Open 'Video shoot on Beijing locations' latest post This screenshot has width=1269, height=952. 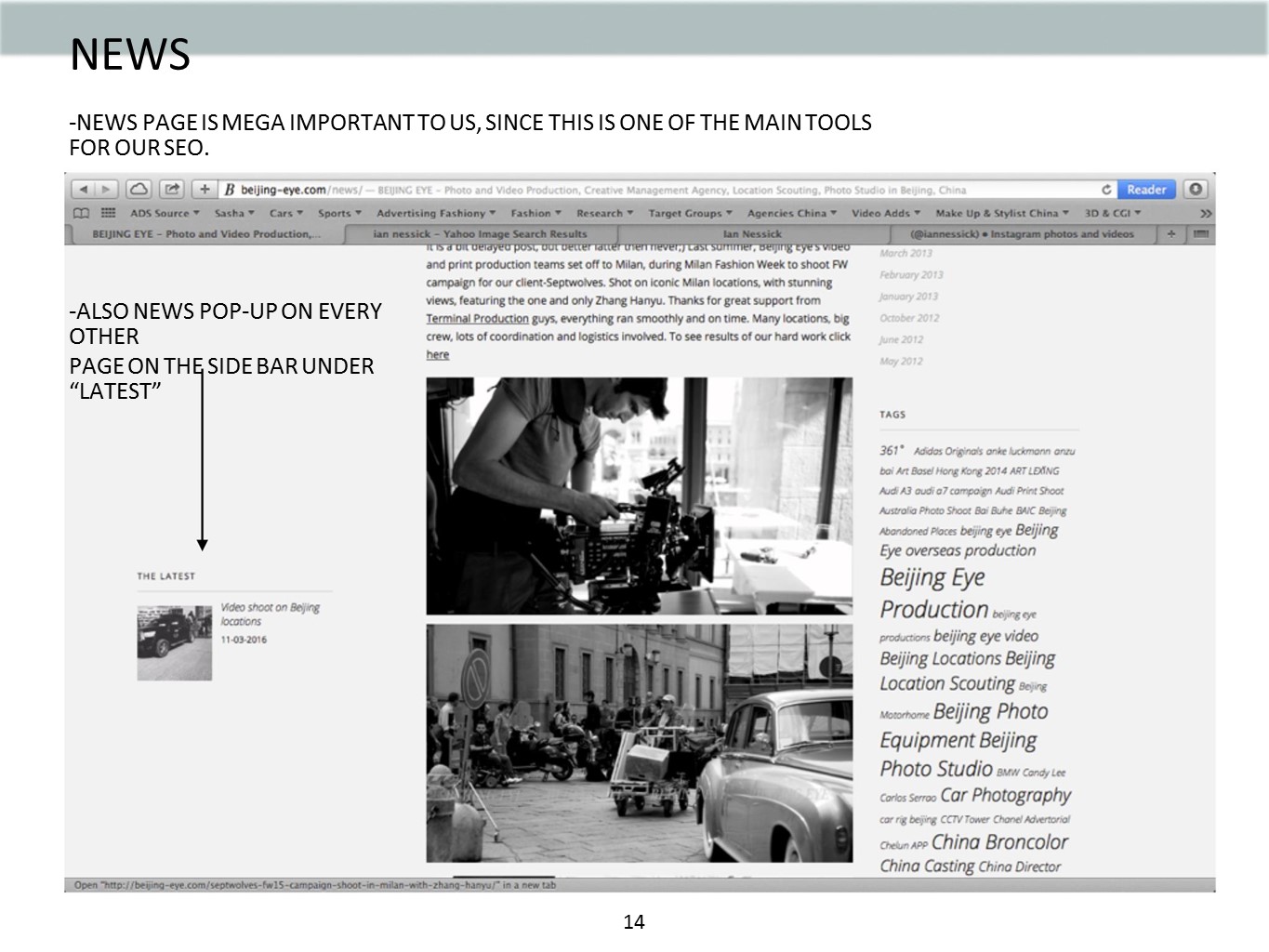[x=270, y=614]
